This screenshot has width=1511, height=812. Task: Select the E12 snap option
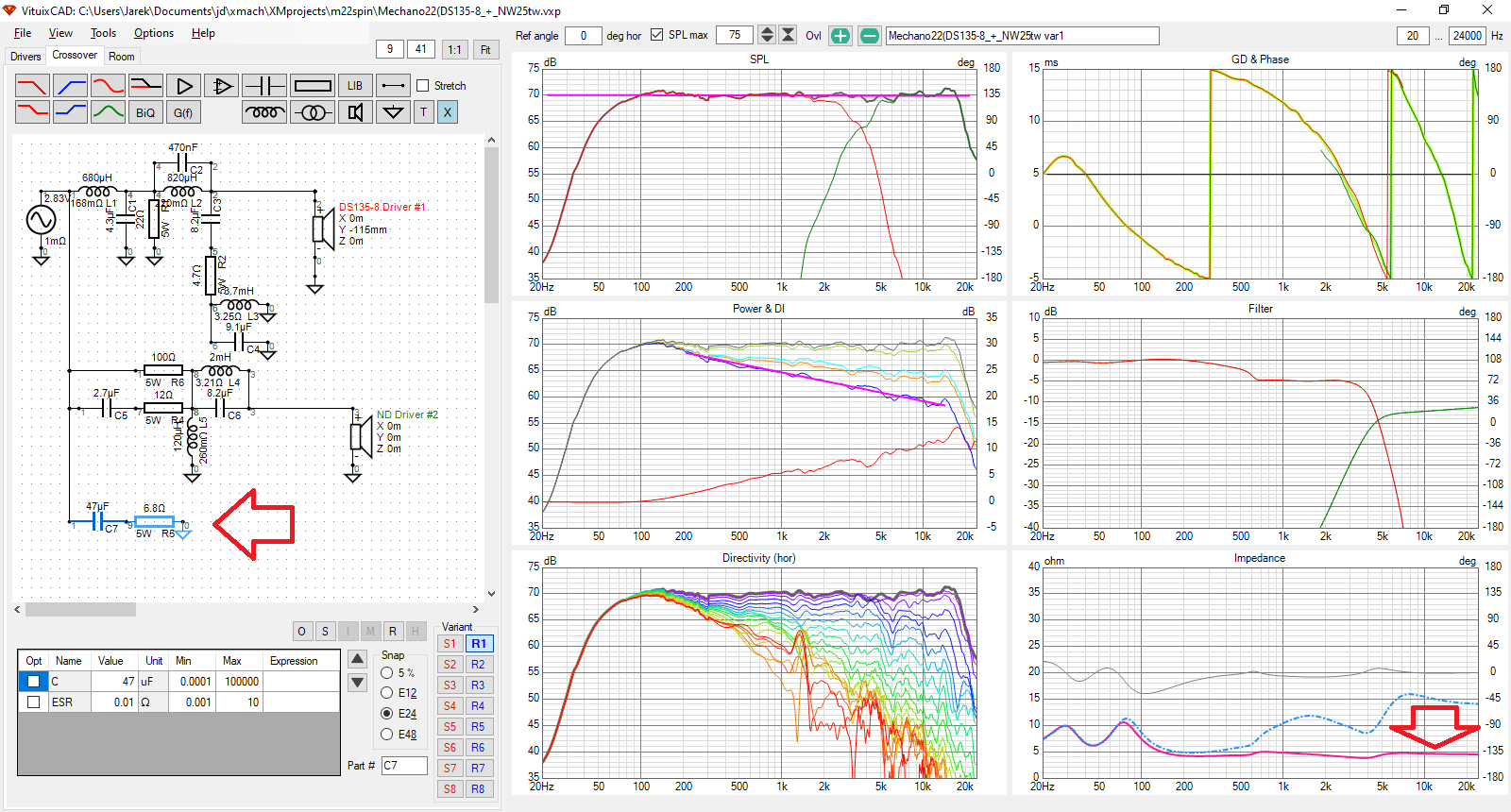(x=387, y=693)
